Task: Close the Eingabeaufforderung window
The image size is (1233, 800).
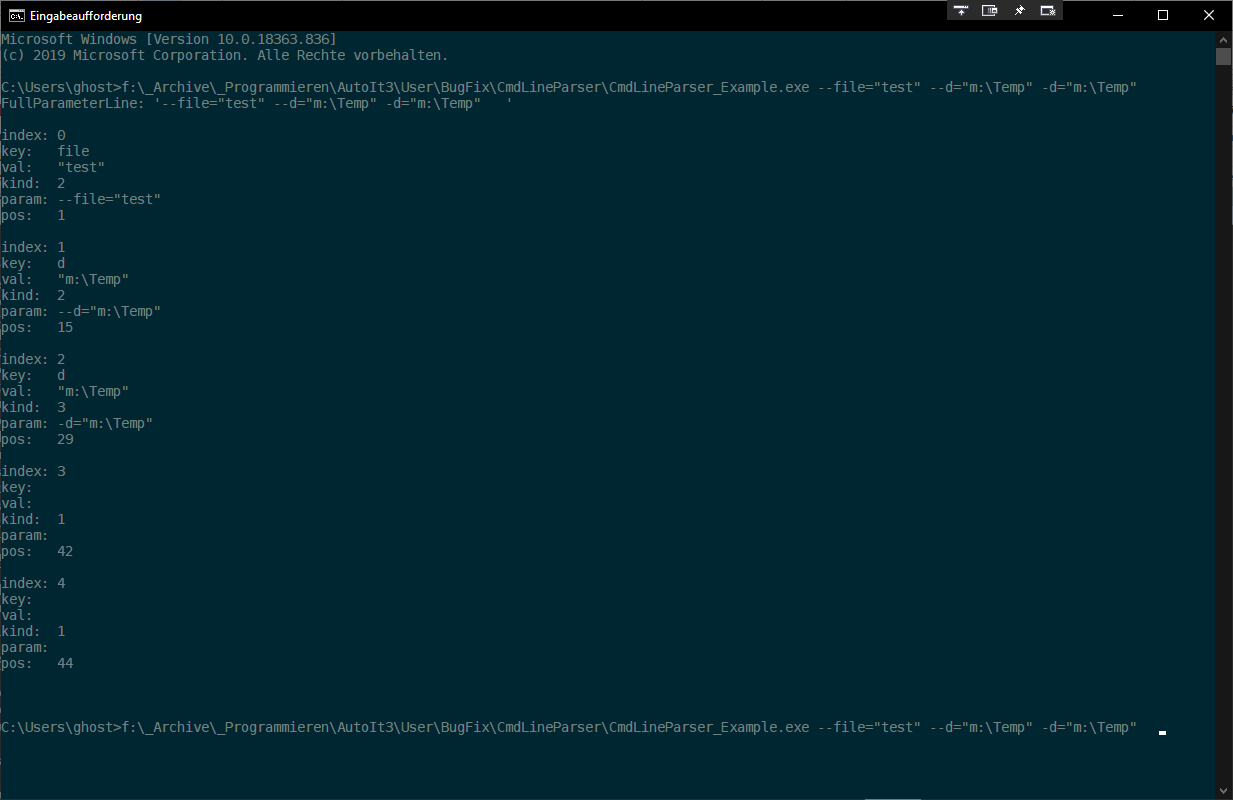Action: [1208, 15]
